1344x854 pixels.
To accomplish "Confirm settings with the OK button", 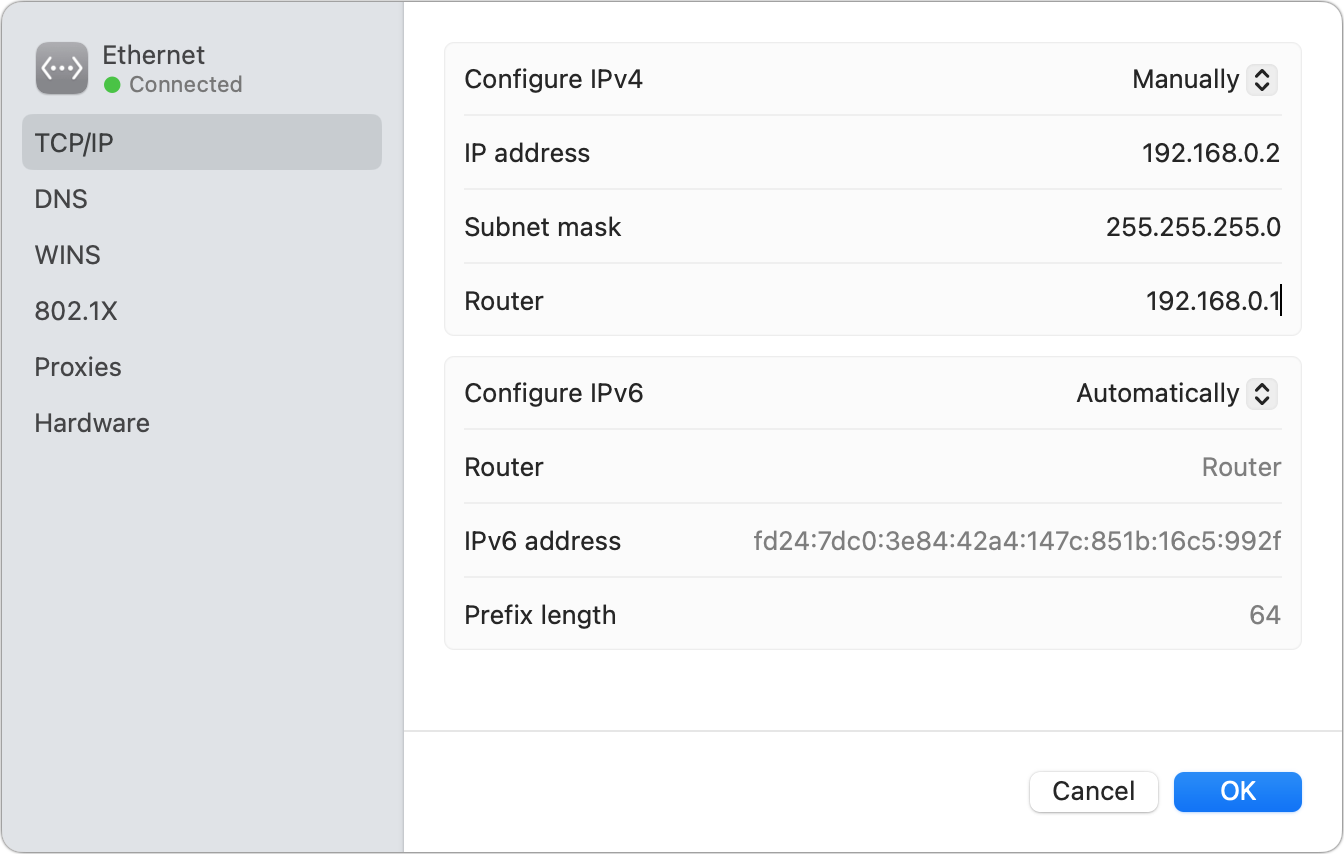I will tap(1237, 791).
